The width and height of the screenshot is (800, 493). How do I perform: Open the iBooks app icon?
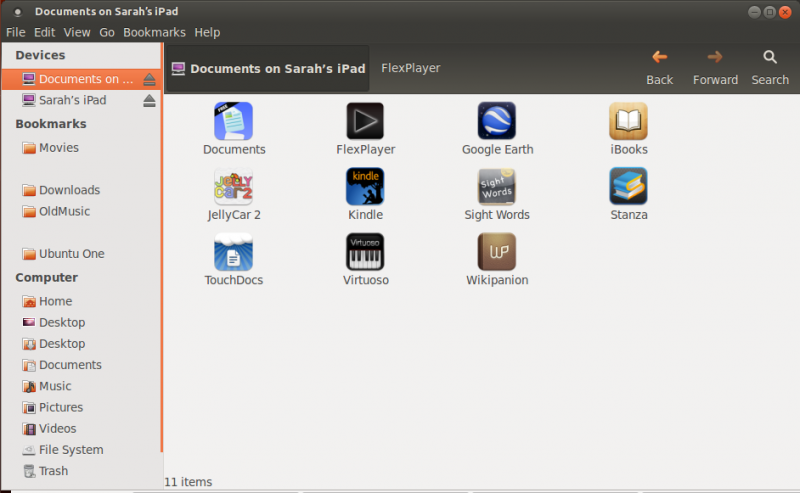point(628,121)
